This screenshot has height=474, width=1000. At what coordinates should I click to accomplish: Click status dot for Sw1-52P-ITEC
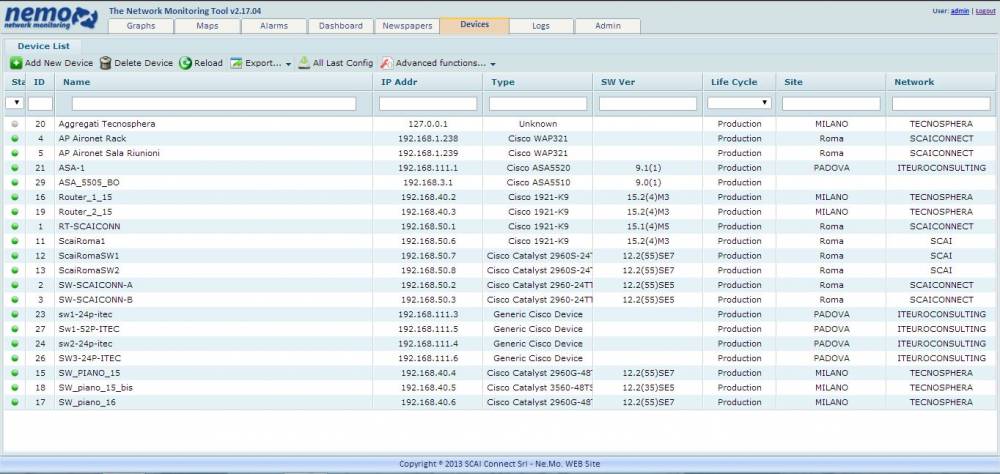tap(15, 329)
